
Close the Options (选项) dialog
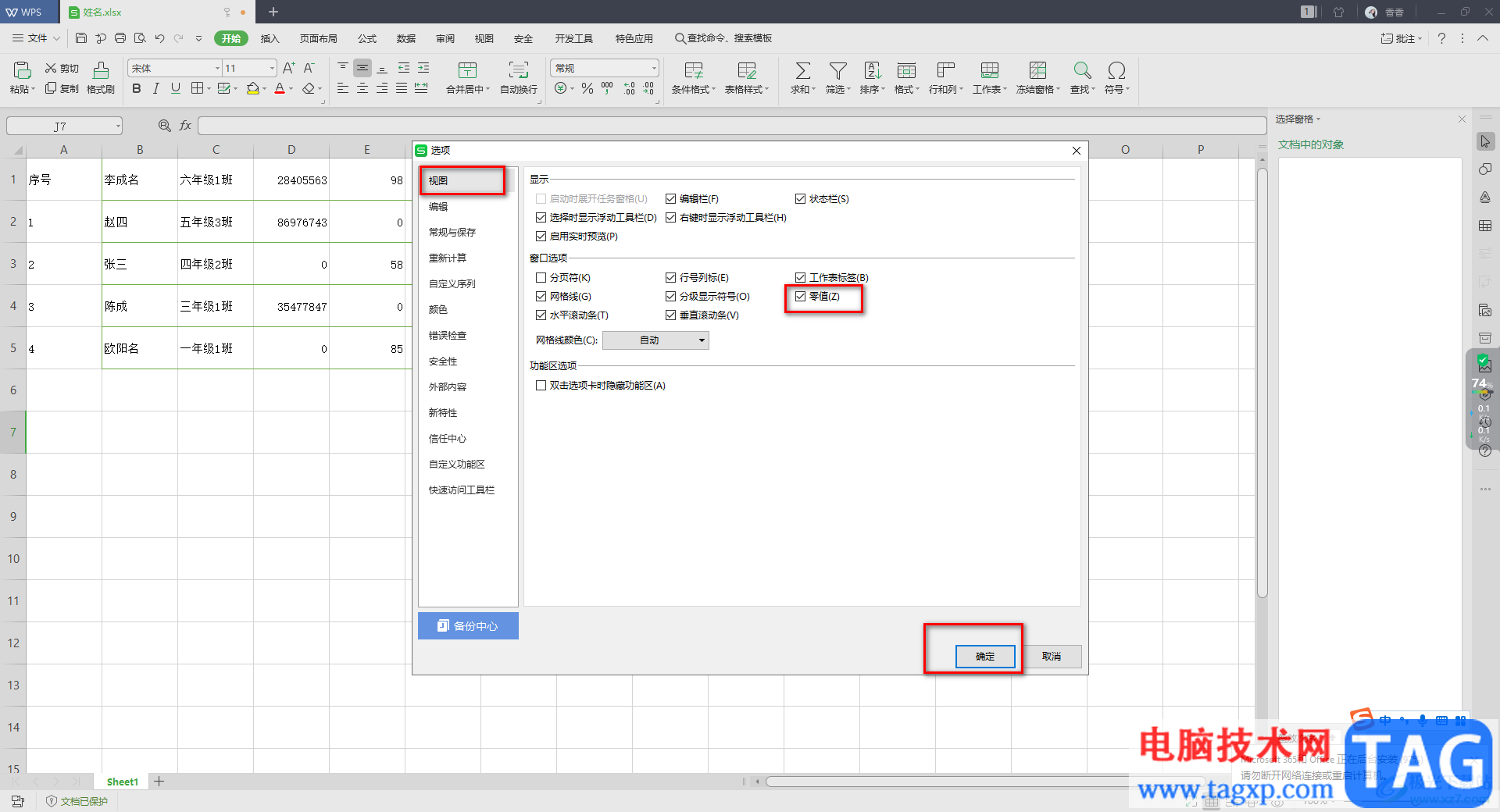pyautogui.click(x=1077, y=151)
